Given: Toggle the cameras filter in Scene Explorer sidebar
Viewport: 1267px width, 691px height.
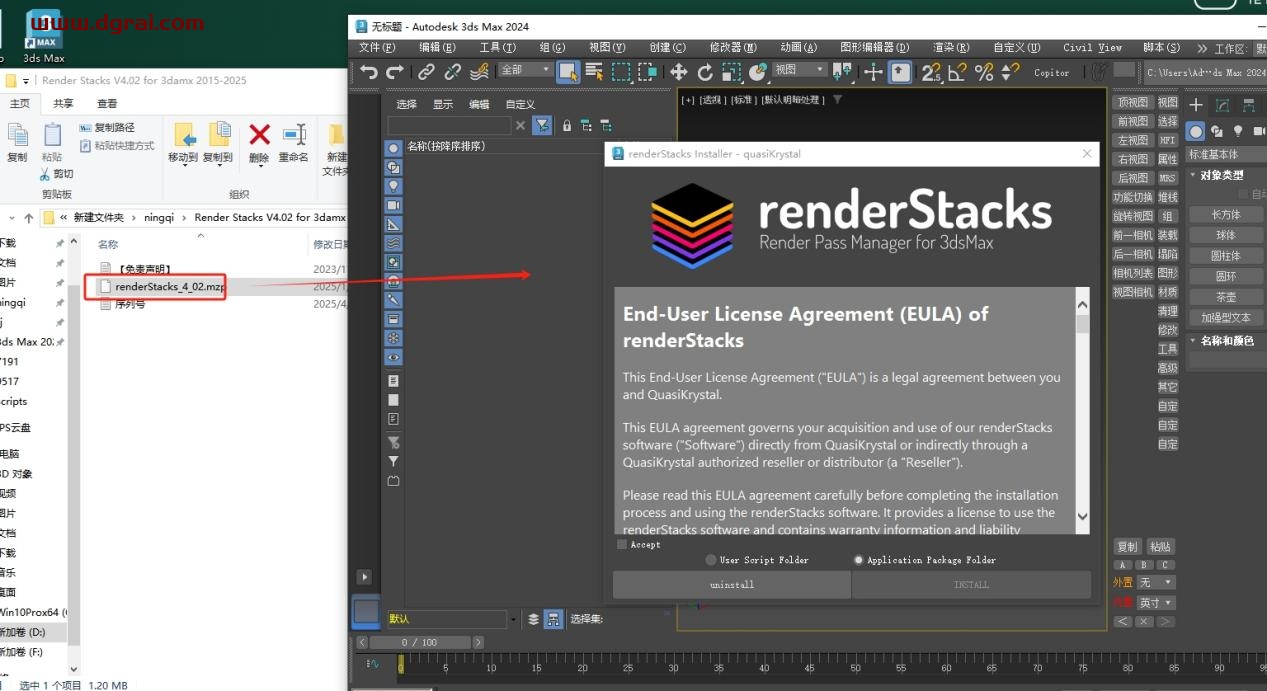Looking at the screenshot, I should pos(393,205).
